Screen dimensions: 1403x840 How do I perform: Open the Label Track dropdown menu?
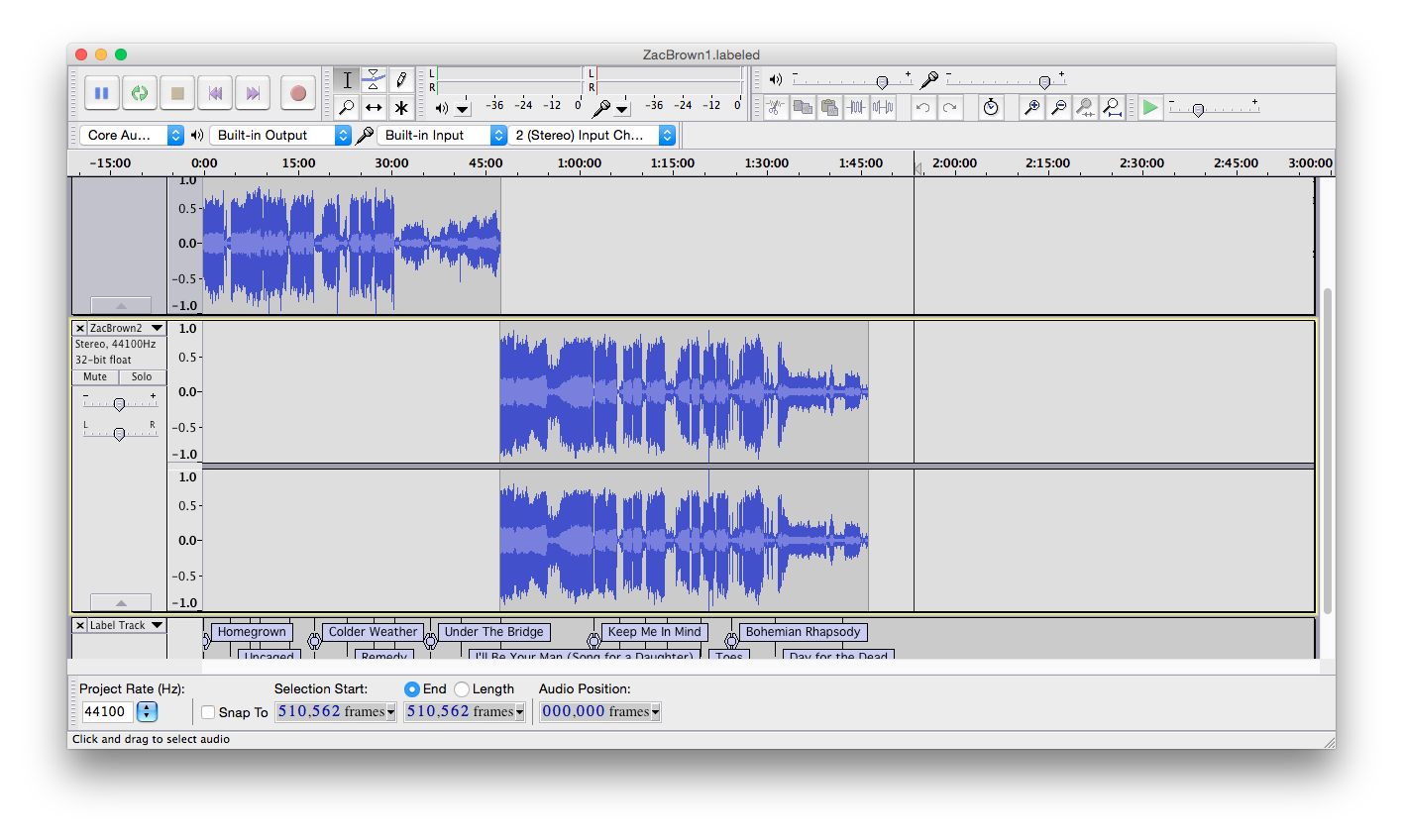127,625
